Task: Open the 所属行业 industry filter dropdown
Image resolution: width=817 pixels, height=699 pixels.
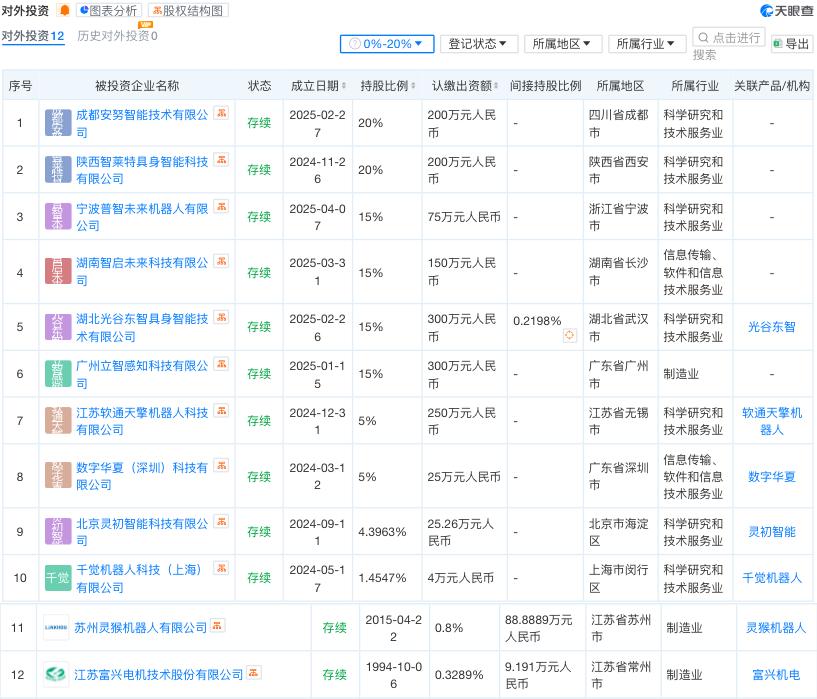Action: 646,44
